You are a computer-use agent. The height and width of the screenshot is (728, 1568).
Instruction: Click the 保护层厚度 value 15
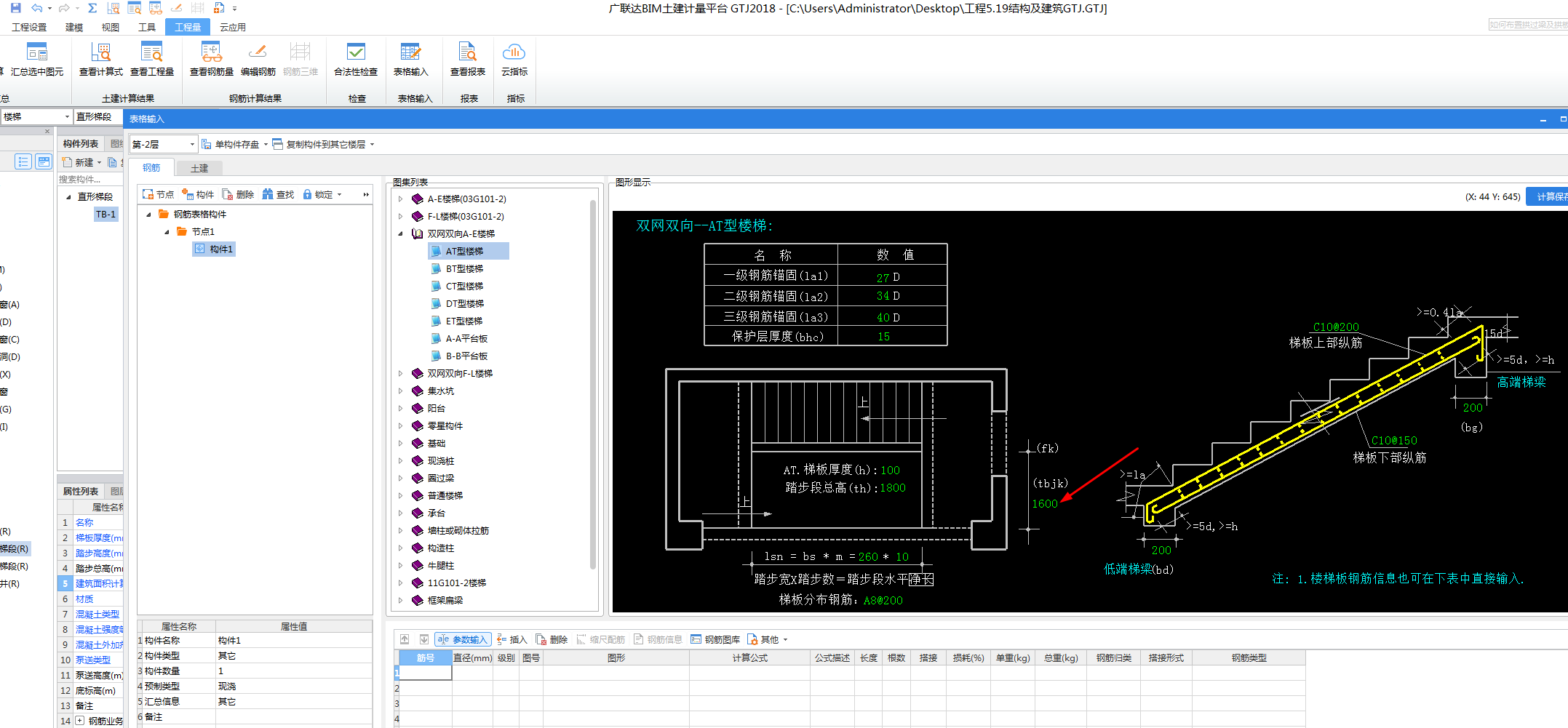(883, 336)
